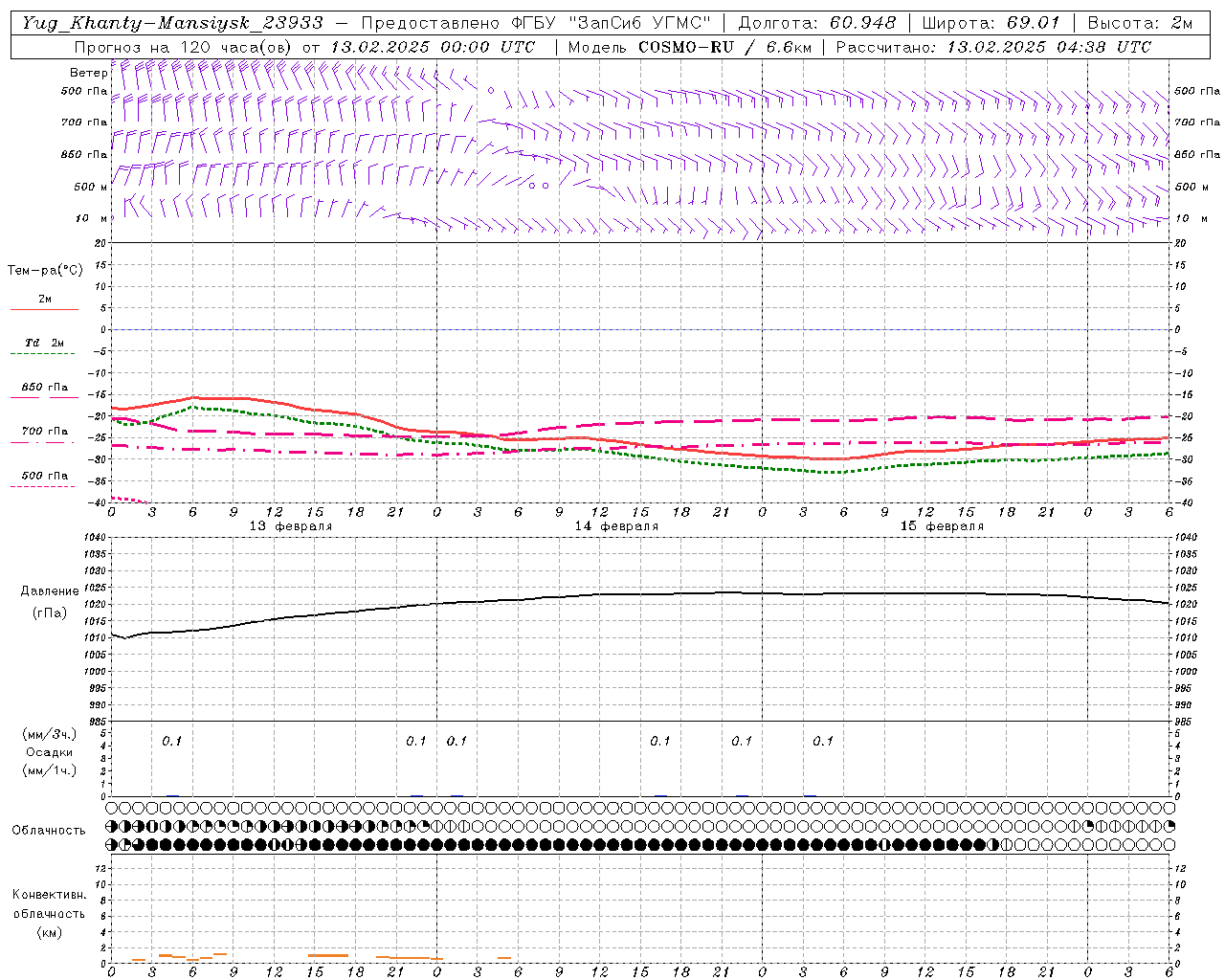
Task: Click the Облачность panel label
Action: [49, 831]
